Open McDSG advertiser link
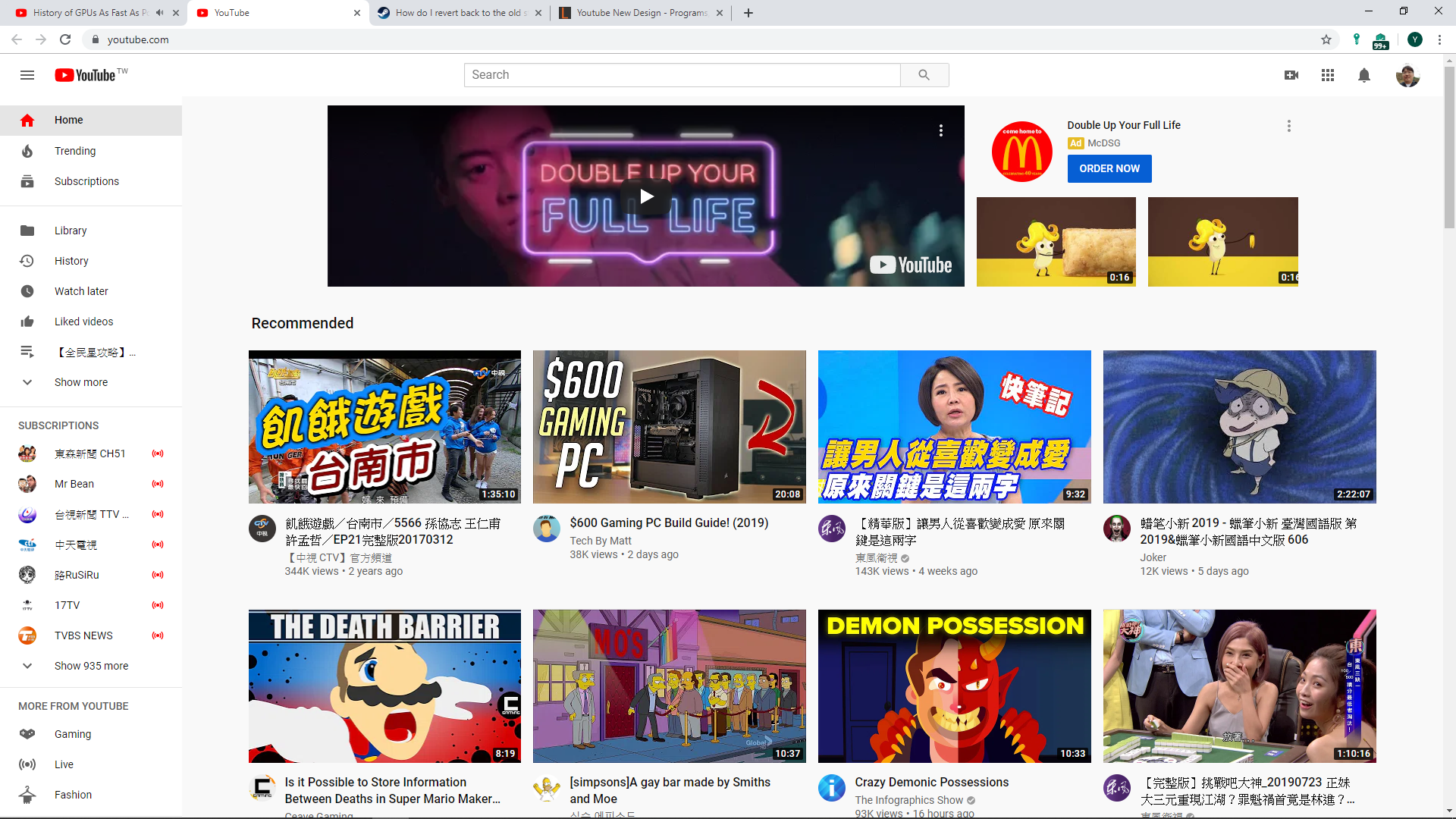 [1103, 143]
